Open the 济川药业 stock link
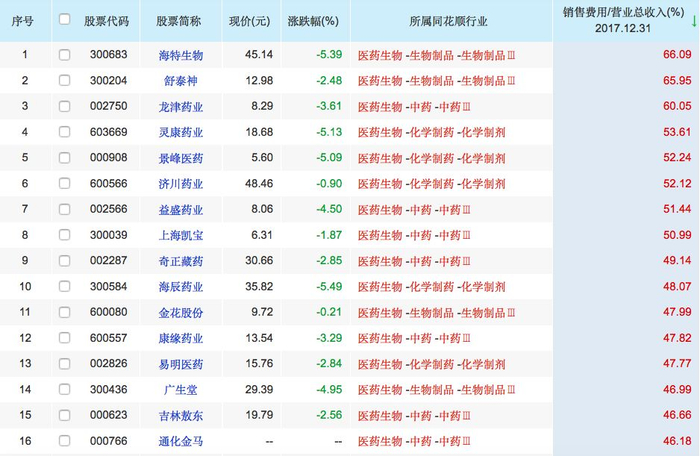 (x=181, y=184)
